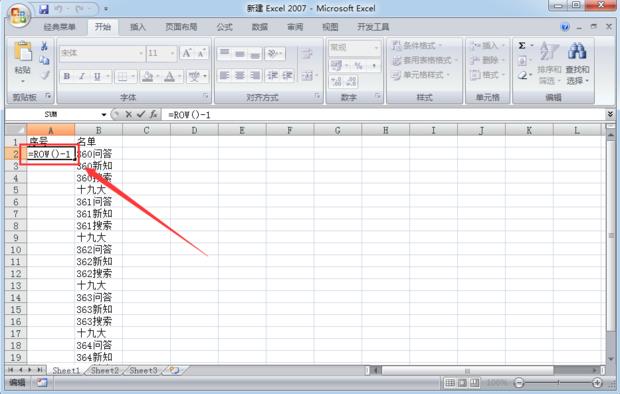Open Find and Select binoculars

(x=577, y=63)
